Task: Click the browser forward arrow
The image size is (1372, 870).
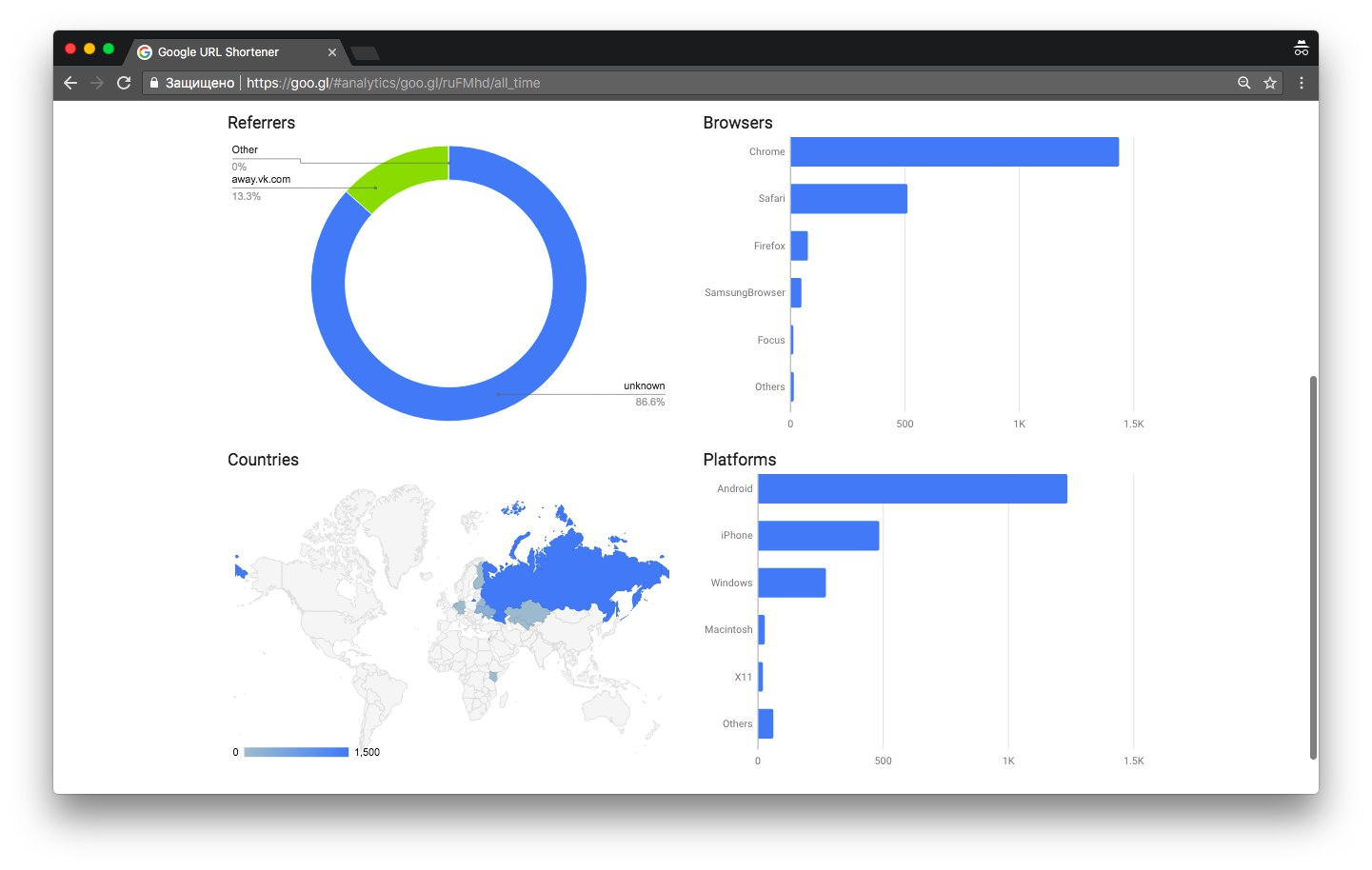Action: [97, 83]
